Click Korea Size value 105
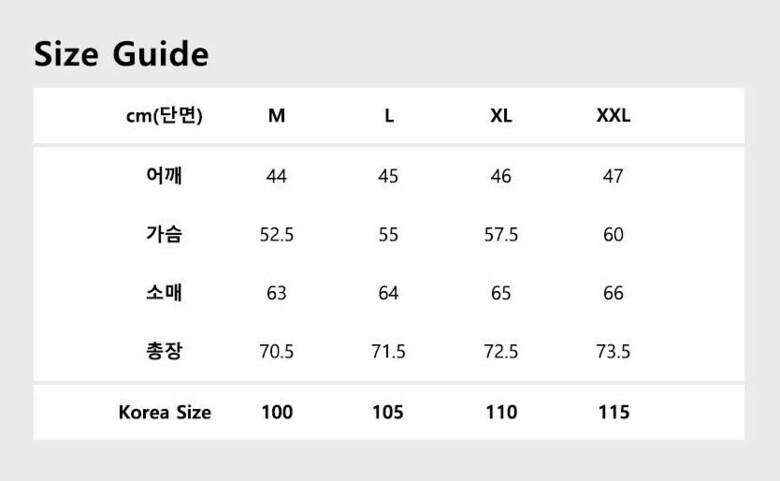 pyautogui.click(x=389, y=412)
